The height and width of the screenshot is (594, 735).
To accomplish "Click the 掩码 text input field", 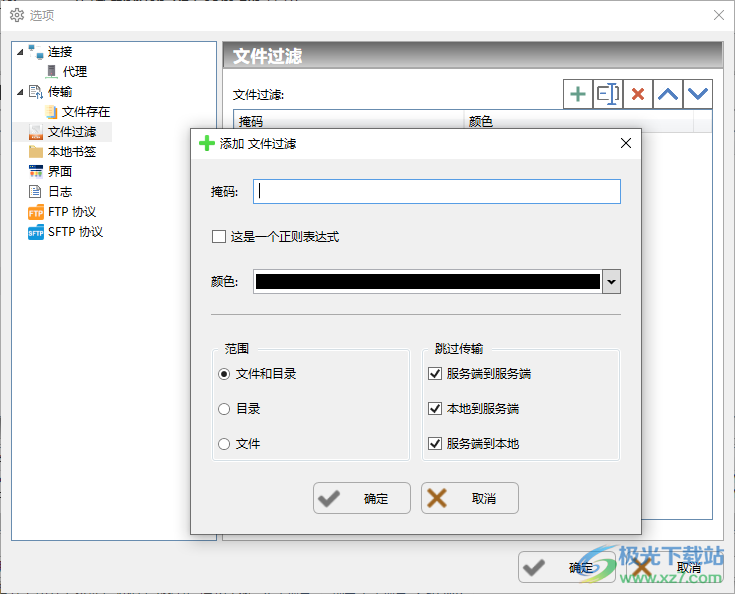I will pyautogui.click(x=437, y=191).
